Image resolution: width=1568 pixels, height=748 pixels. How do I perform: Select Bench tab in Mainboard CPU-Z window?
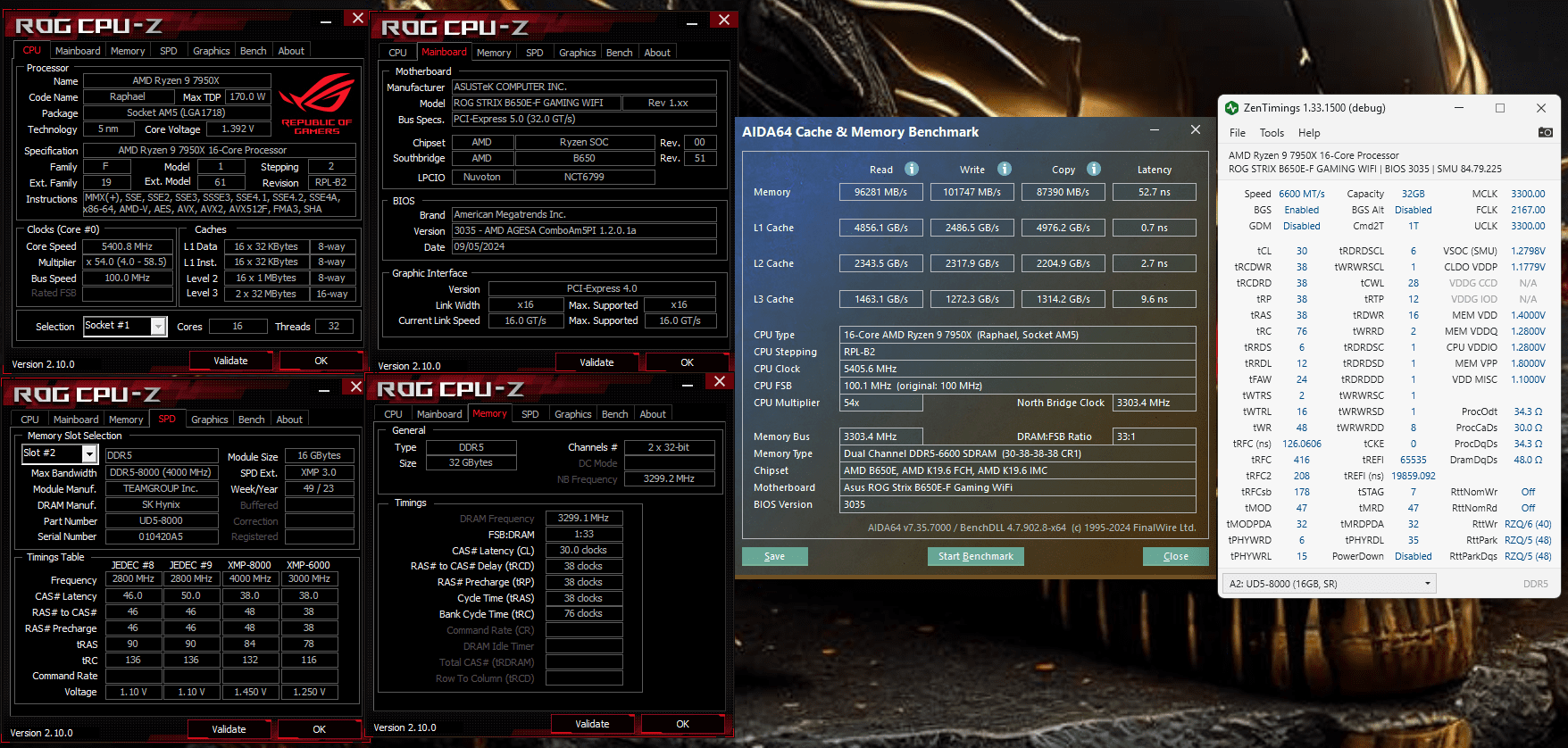(x=620, y=53)
